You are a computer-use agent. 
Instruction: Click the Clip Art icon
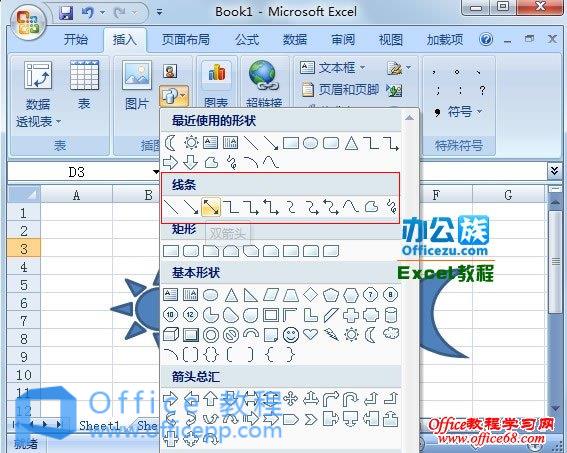pos(170,71)
